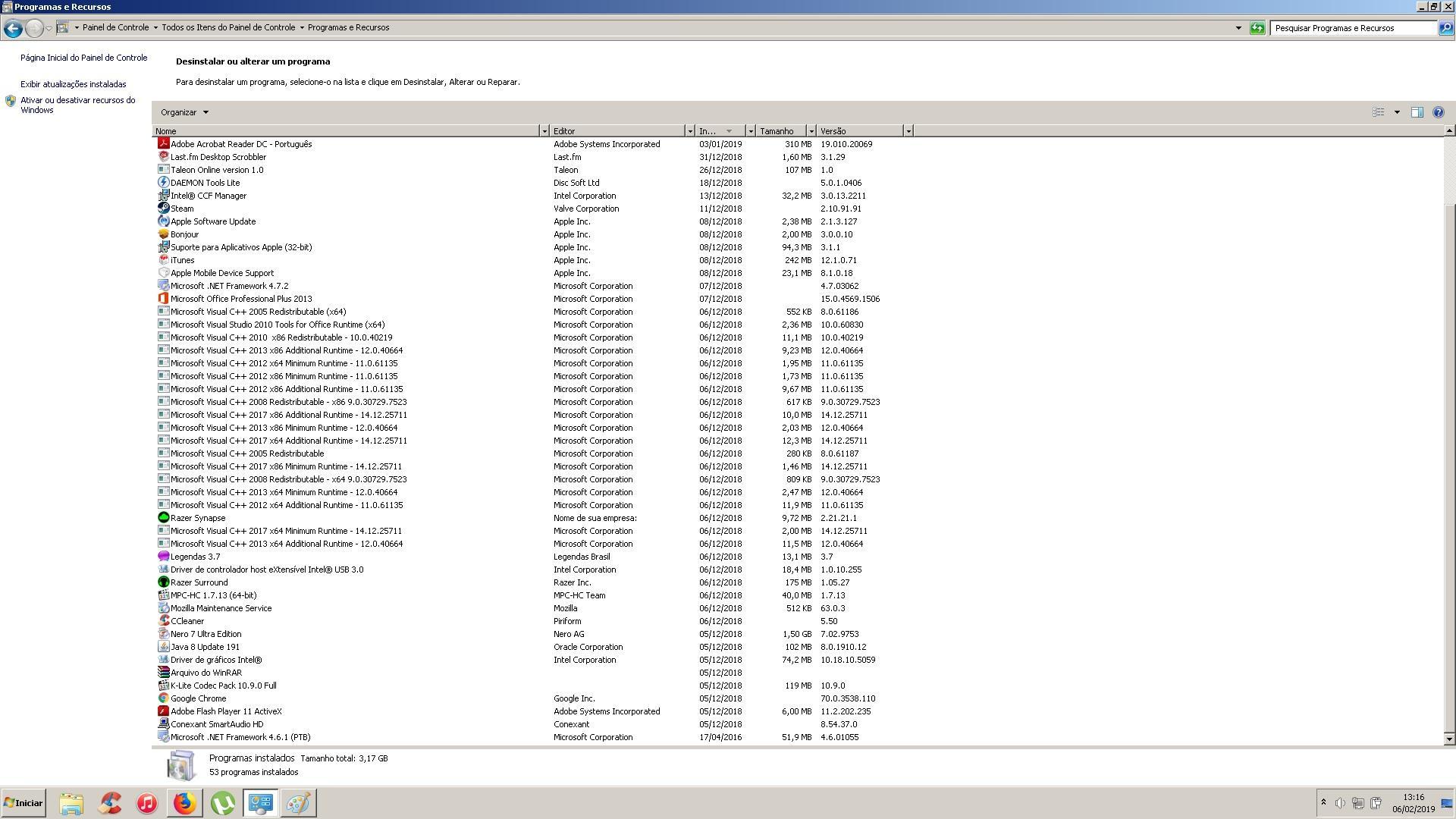This screenshot has height=819, width=1456.
Task: Sort by the install date column header
Action: click(x=720, y=131)
